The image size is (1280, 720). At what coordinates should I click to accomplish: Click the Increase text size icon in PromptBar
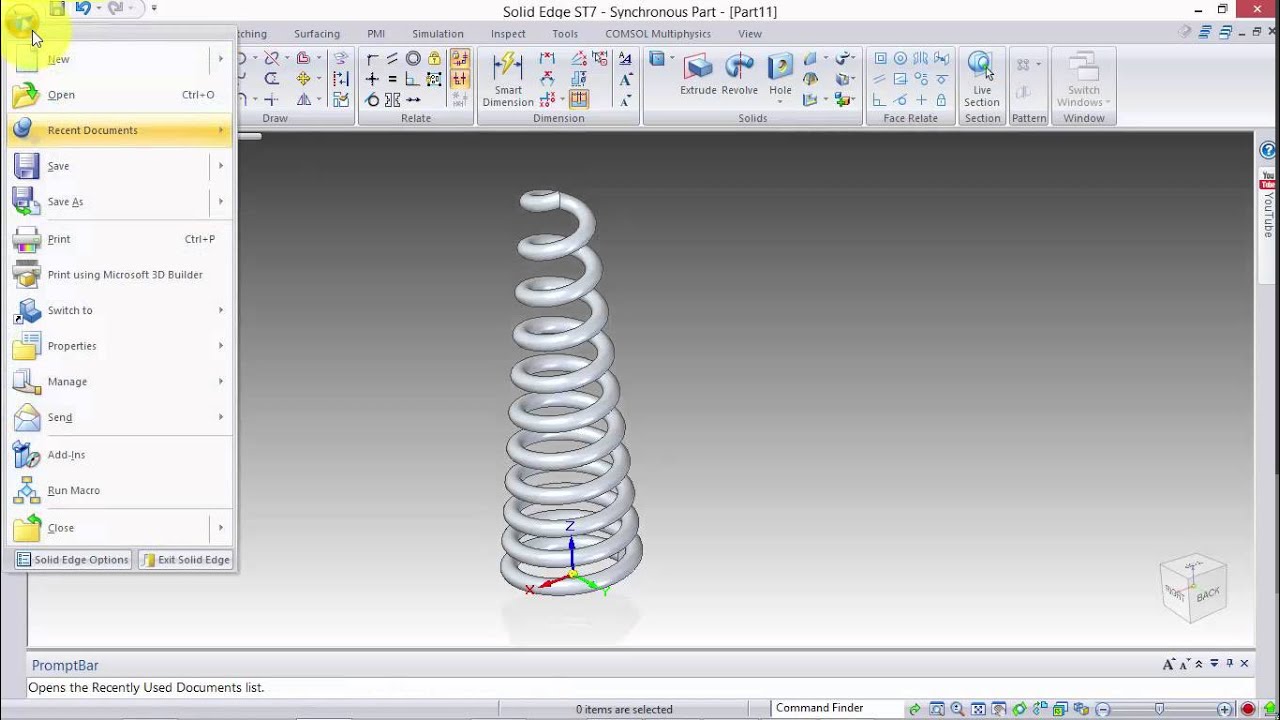pos(1168,664)
